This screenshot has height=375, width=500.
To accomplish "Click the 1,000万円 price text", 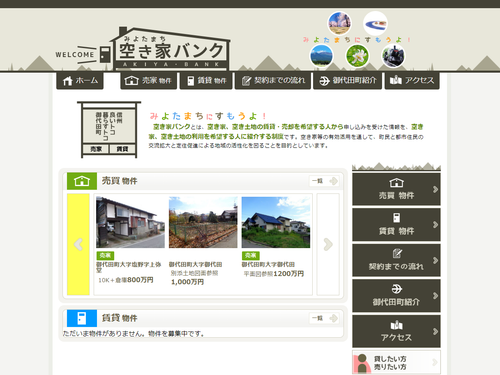I will click(x=187, y=282).
